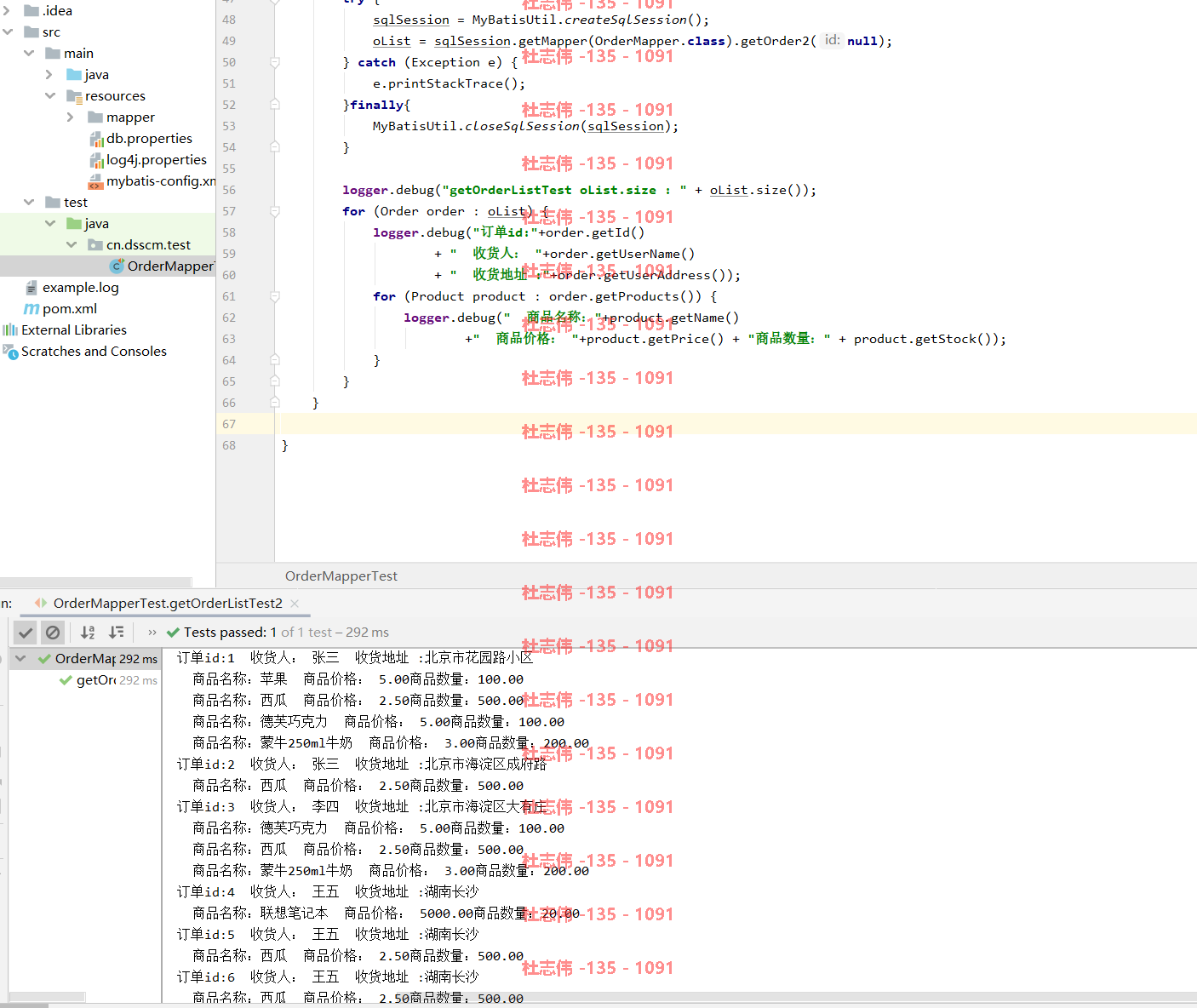Click the OrderMapperTest breadcrumb
The height and width of the screenshot is (1008, 1197).
[x=341, y=576]
